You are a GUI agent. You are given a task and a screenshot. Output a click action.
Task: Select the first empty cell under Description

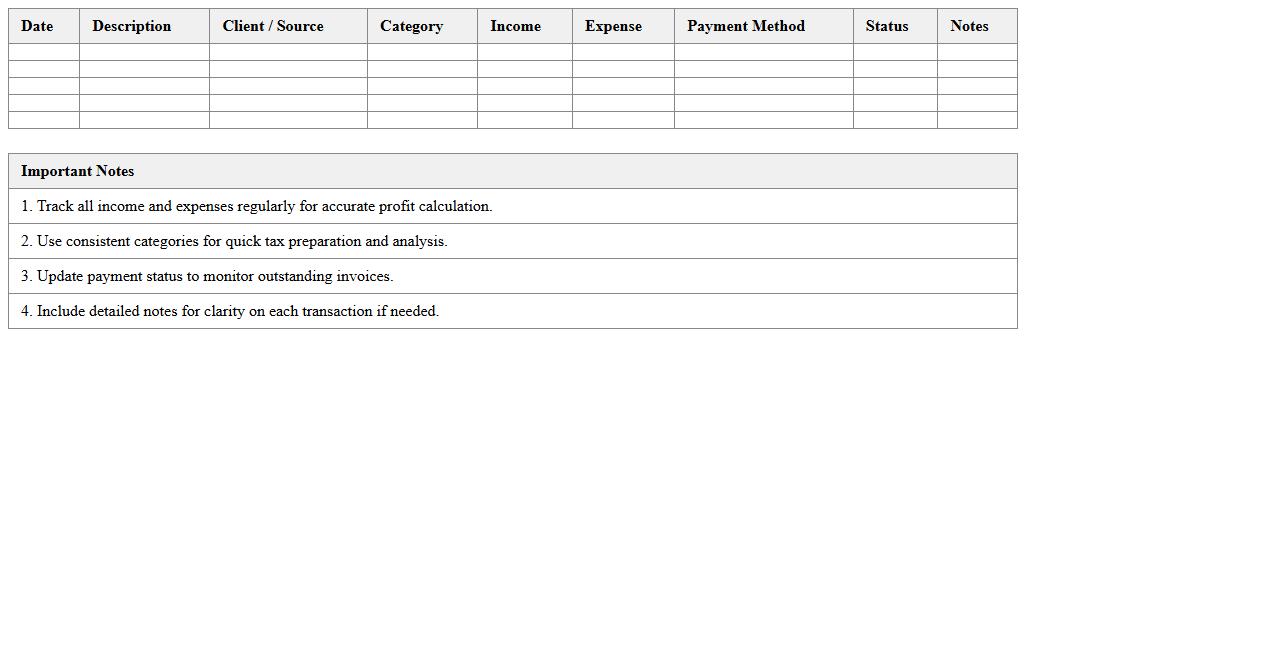144,52
